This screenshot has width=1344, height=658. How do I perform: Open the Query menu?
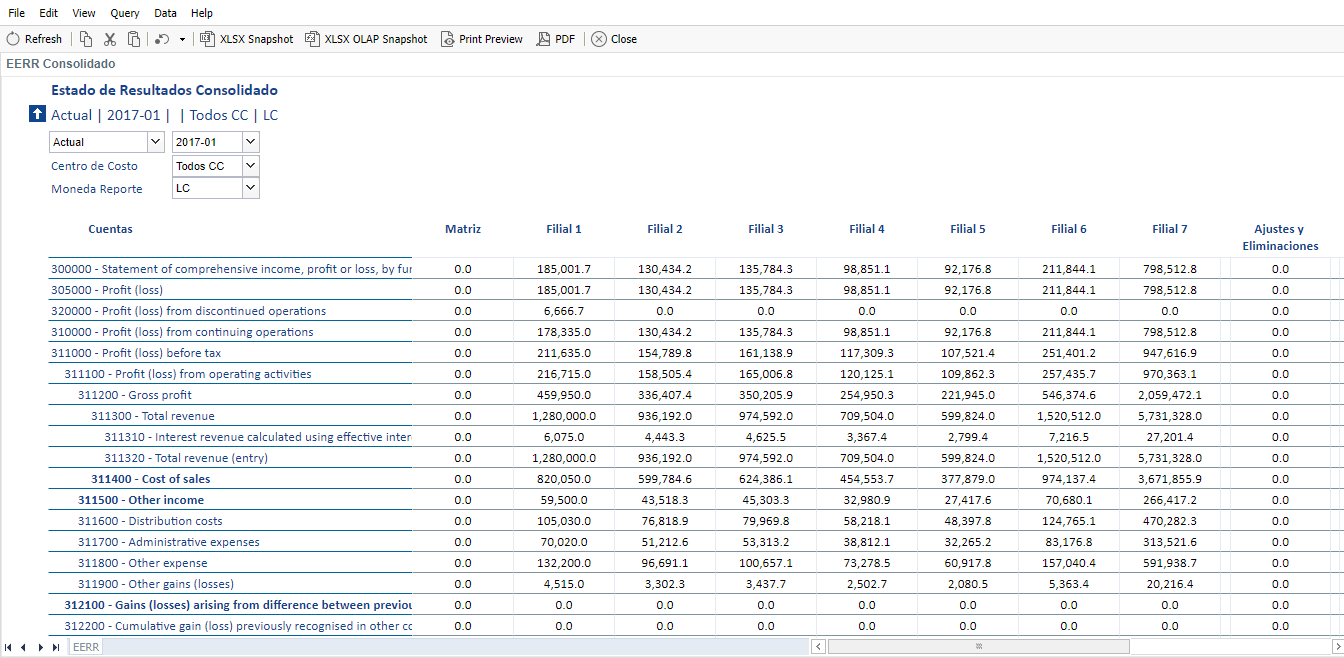(125, 13)
